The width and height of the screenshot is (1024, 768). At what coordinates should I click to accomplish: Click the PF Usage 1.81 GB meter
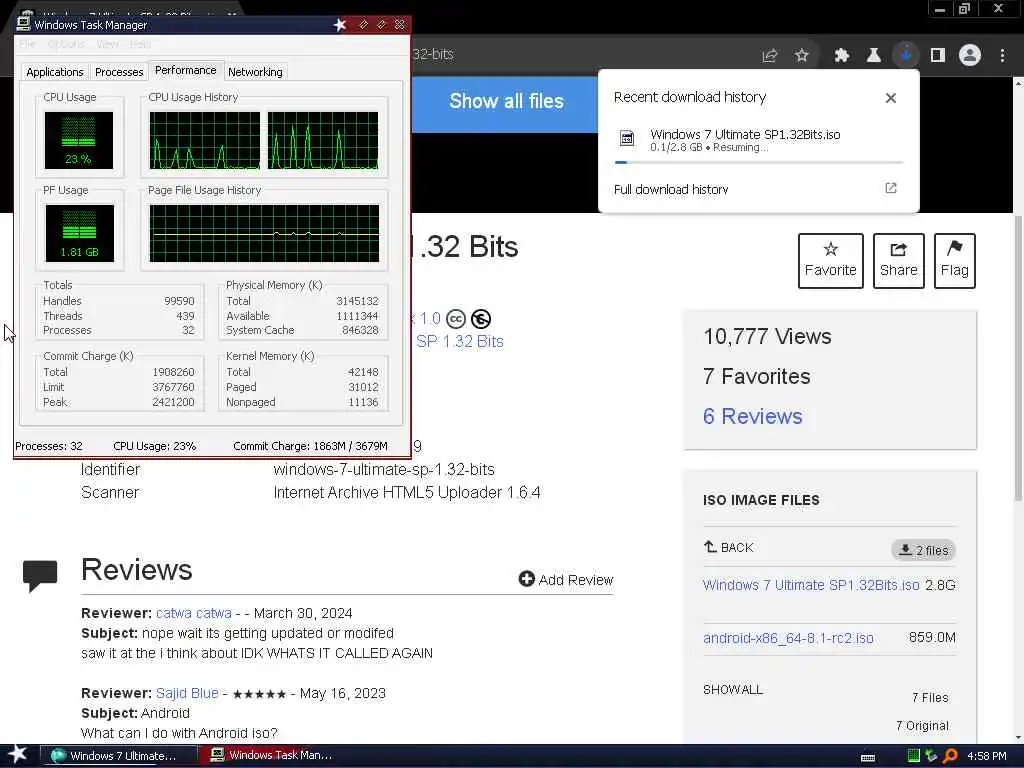coord(80,233)
